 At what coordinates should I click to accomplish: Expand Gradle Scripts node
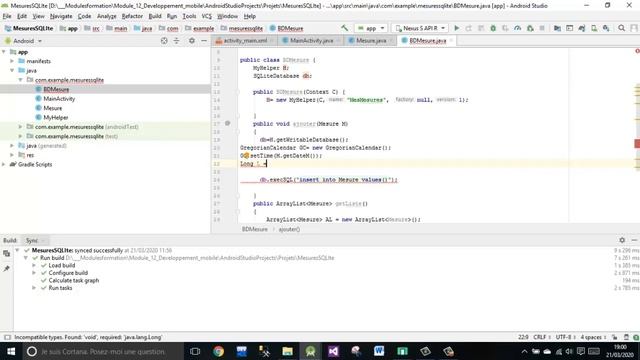4,164
